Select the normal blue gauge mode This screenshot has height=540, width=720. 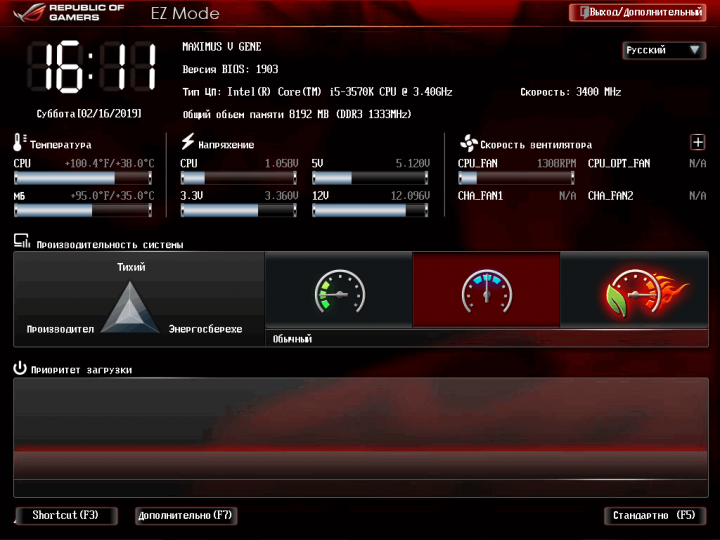[x=486, y=290]
